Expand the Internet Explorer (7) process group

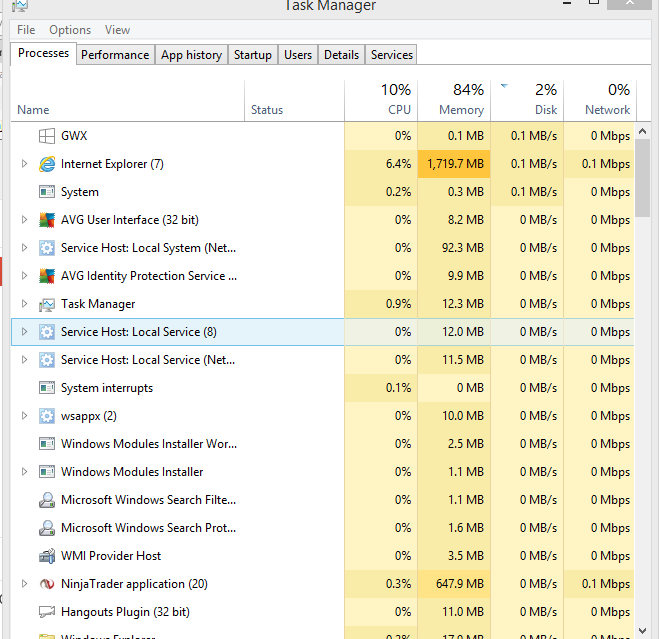click(x=24, y=164)
